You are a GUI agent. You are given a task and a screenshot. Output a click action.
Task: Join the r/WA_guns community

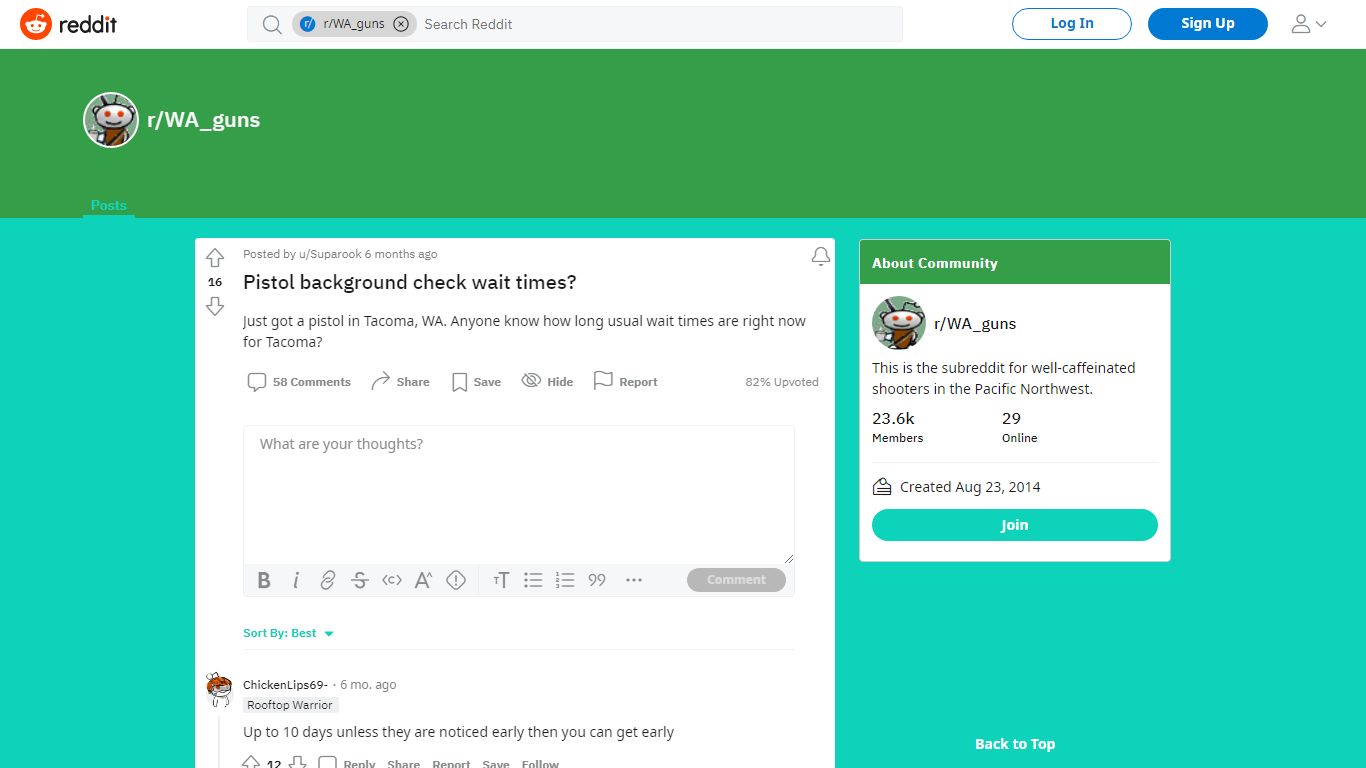(1015, 525)
